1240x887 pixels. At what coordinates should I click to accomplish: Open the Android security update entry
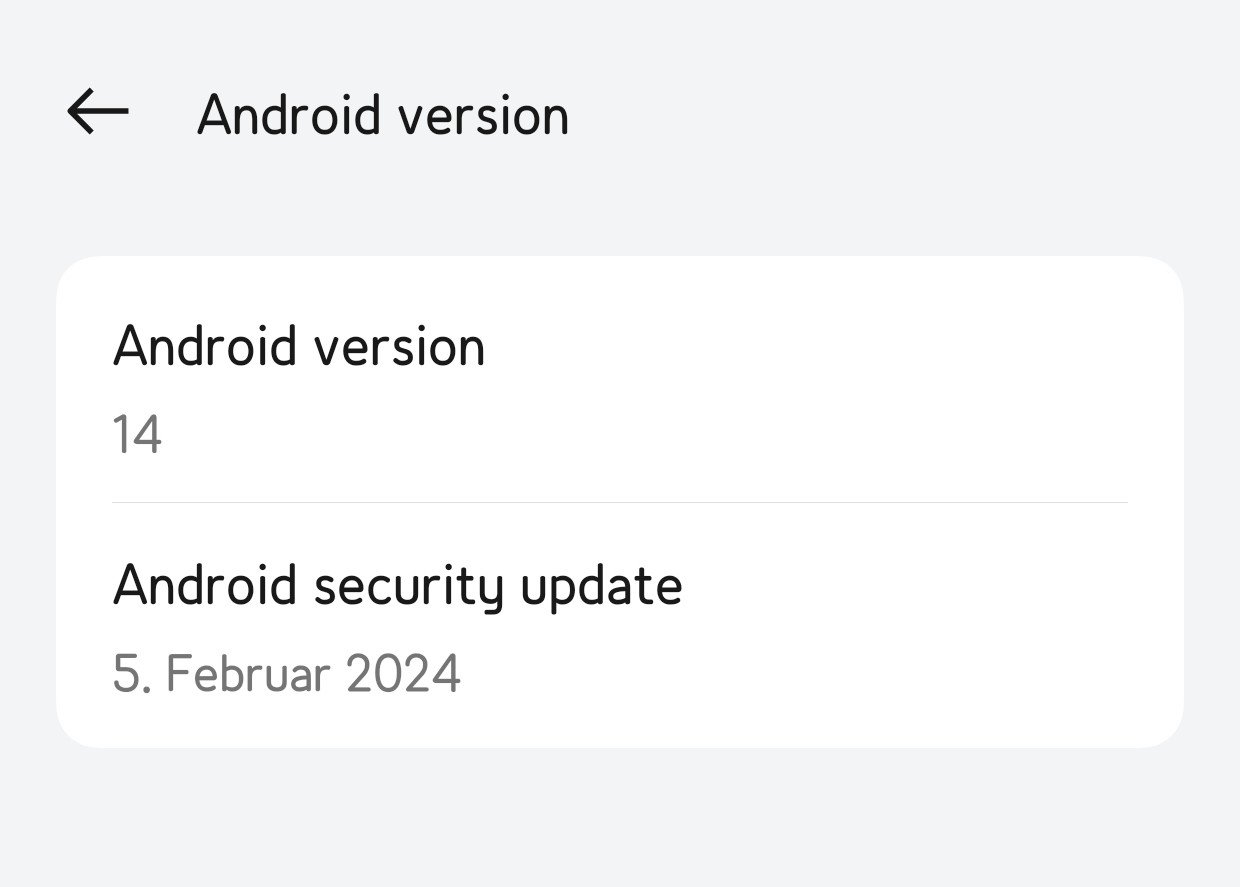(x=620, y=625)
